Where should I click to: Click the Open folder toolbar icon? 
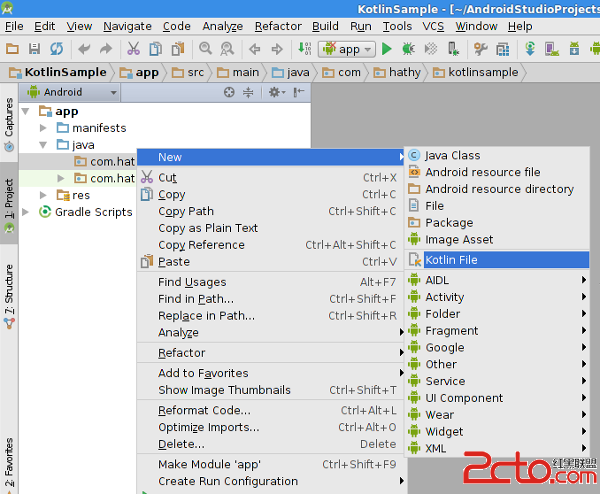pyautogui.click(x=12, y=49)
